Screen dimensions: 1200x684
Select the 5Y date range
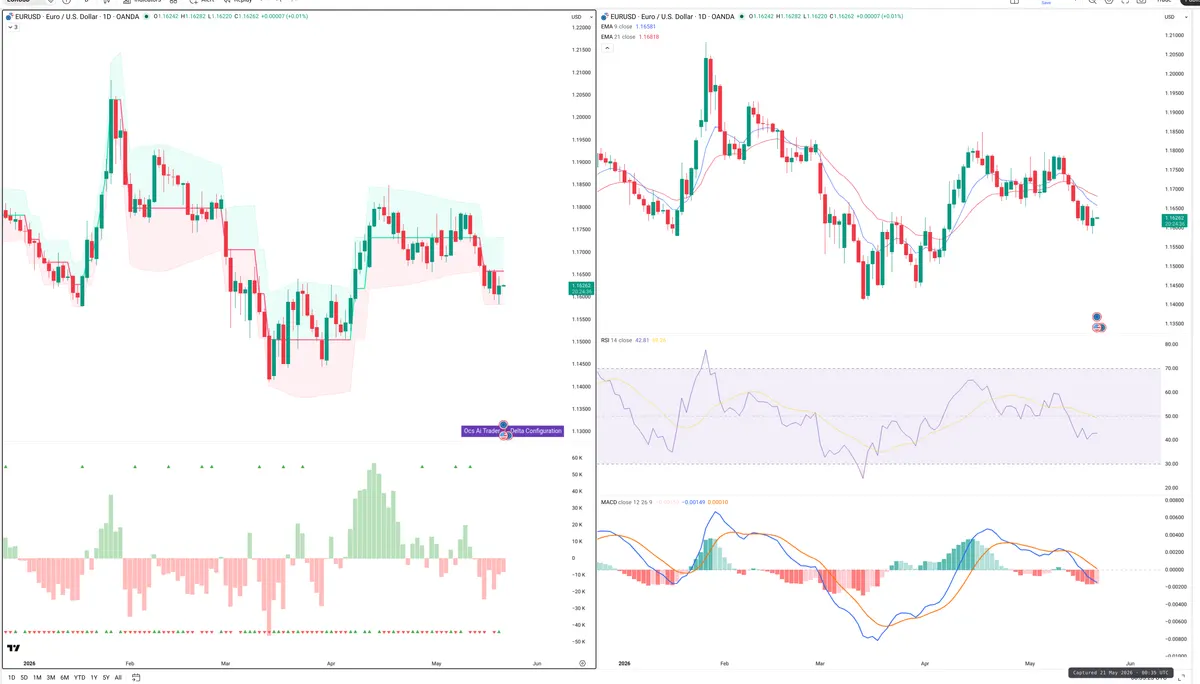point(106,677)
